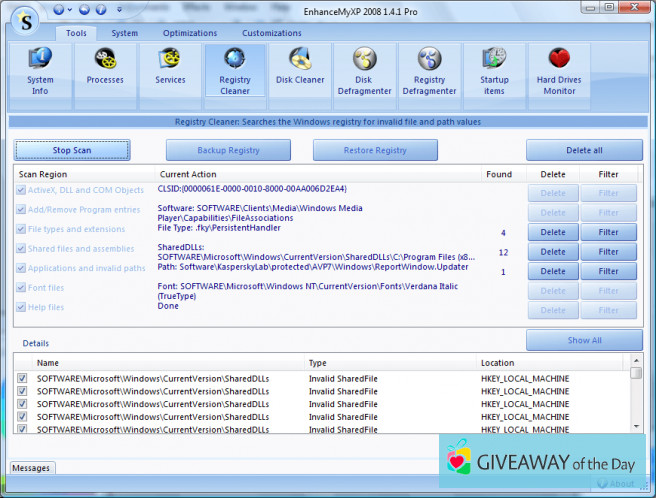Open Startup items manager
This screenshot has width=656, height=498.
pos(494,70)
